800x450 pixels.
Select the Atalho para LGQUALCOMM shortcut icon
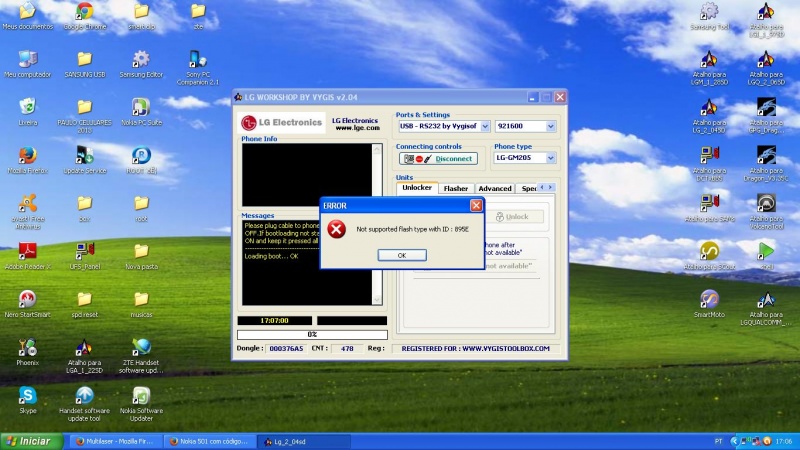[766, 308]
